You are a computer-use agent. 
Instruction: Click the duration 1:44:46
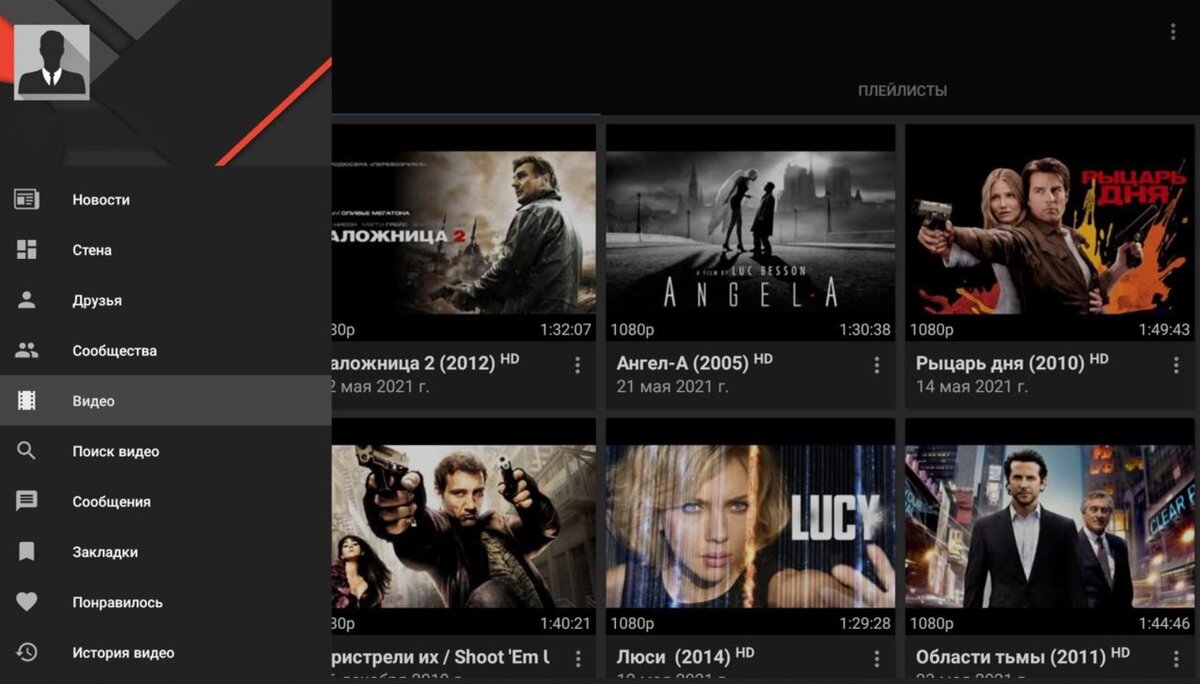(1164, 623)
